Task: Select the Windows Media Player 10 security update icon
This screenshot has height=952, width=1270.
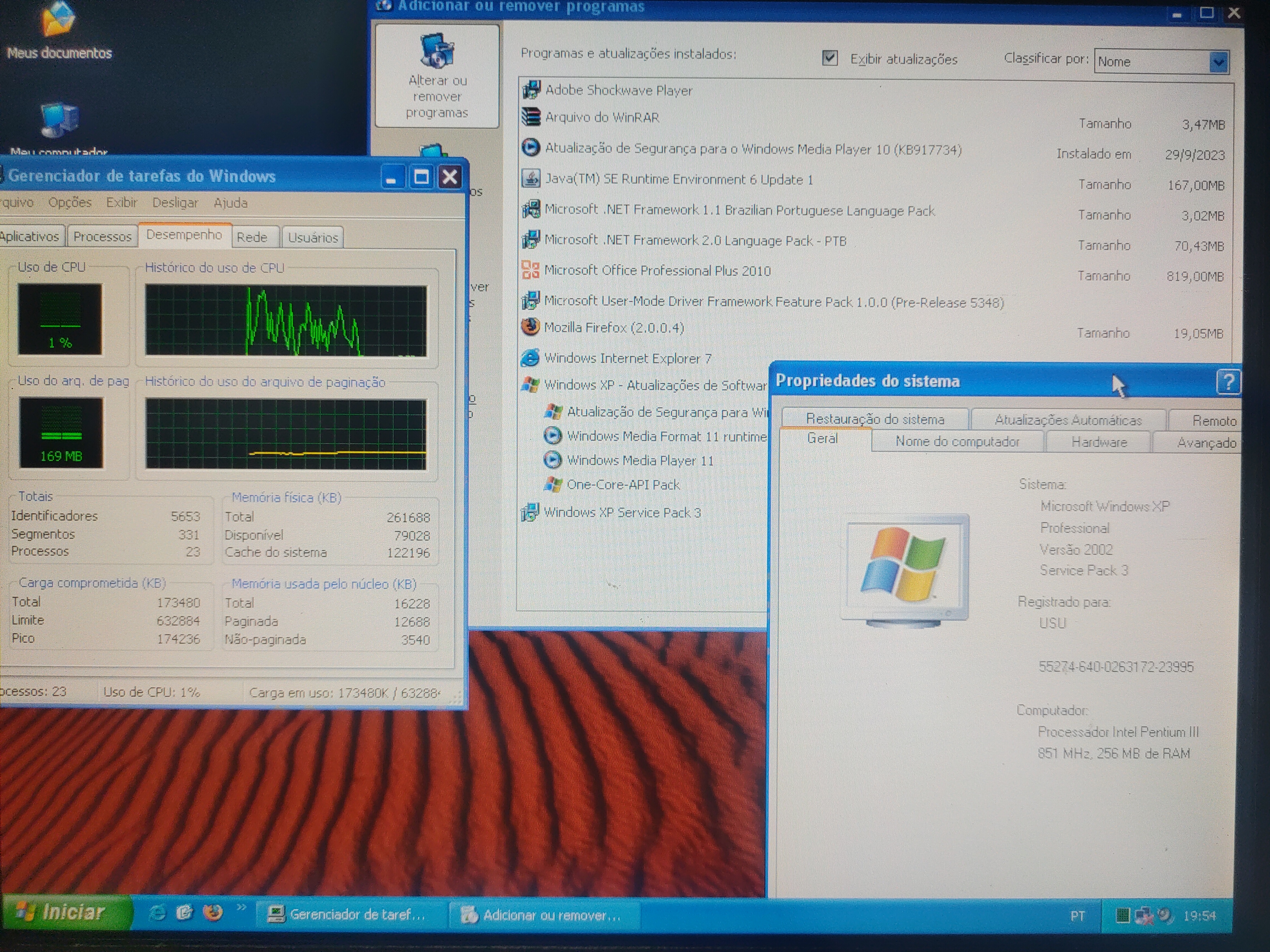Action: [x=531, y=147]
